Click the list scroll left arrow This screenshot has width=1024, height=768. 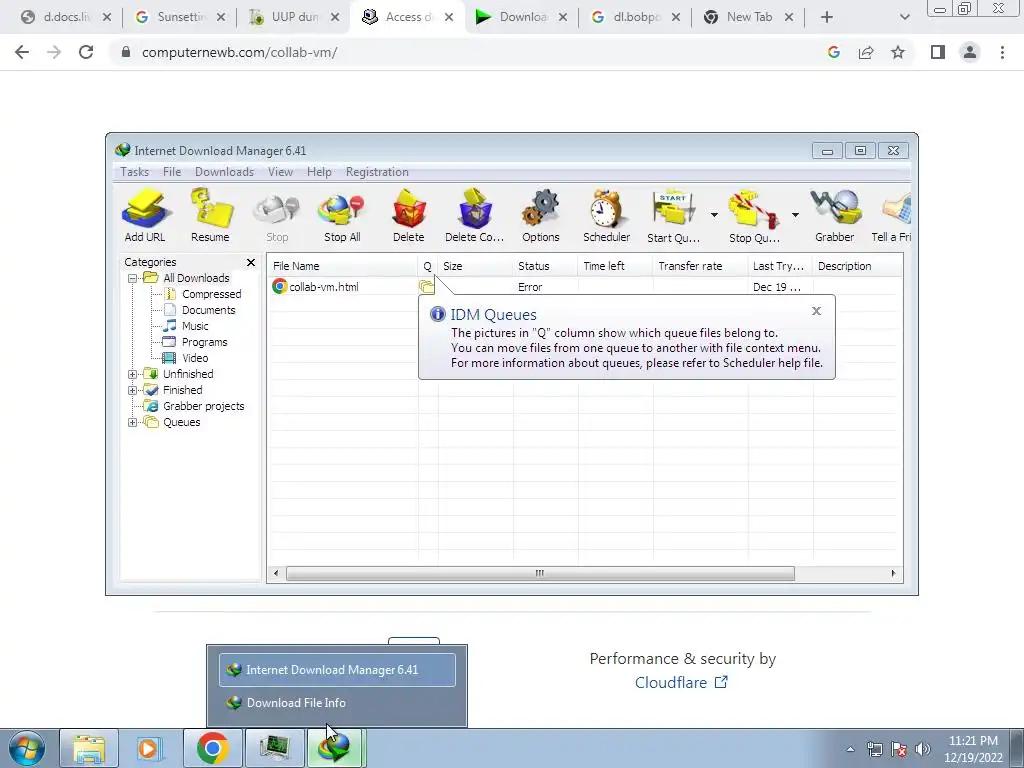(x=276, y=573)
